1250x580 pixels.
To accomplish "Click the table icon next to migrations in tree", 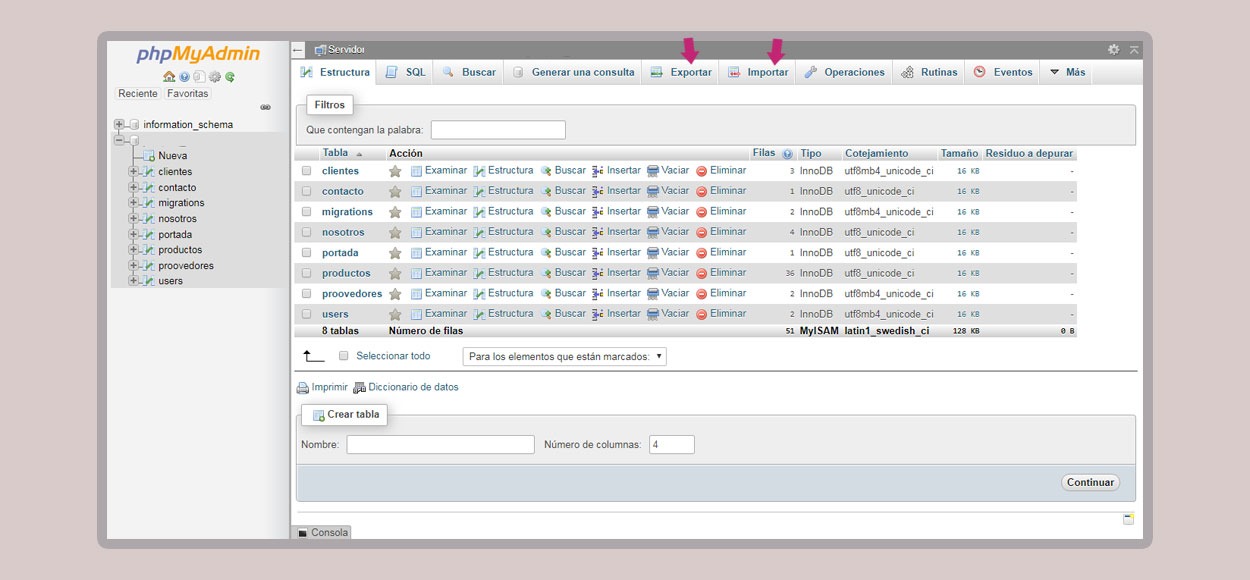I will coord(148,203).
